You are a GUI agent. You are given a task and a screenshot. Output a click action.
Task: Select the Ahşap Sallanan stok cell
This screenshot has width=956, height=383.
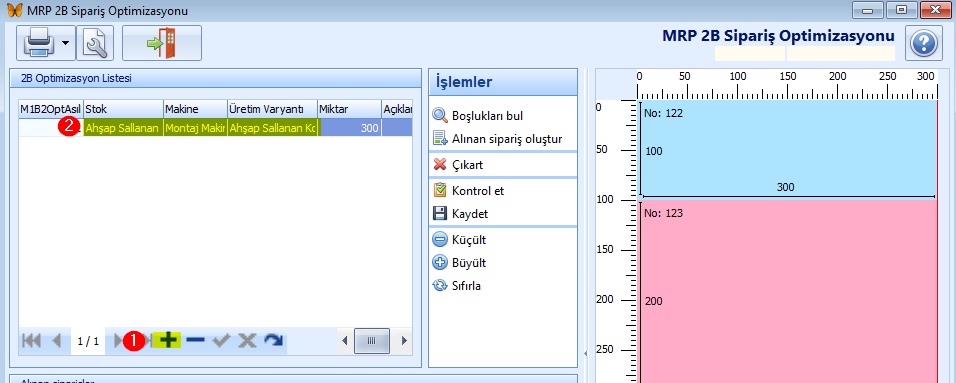click(124, 127)
